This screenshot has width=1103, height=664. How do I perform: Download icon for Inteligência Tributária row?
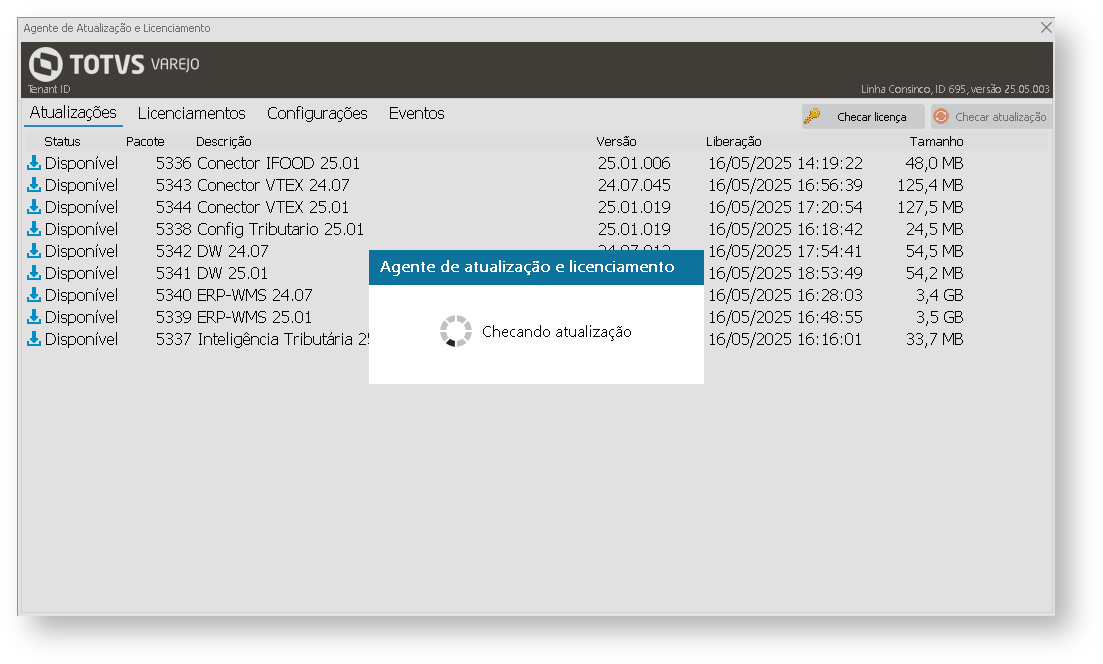(x=34, y=339)
